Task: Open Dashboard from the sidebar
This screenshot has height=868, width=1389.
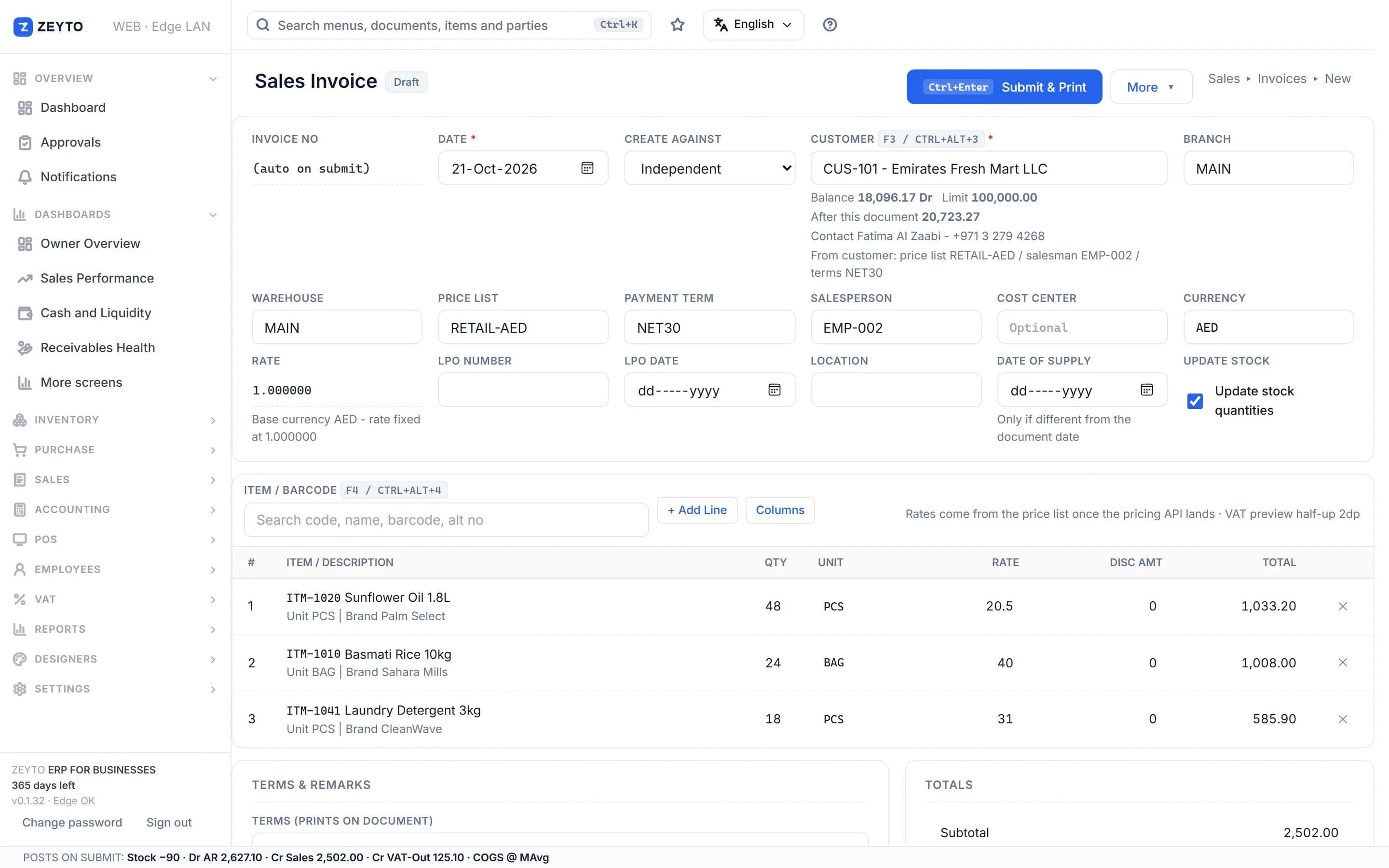Action: coord(115,108)
